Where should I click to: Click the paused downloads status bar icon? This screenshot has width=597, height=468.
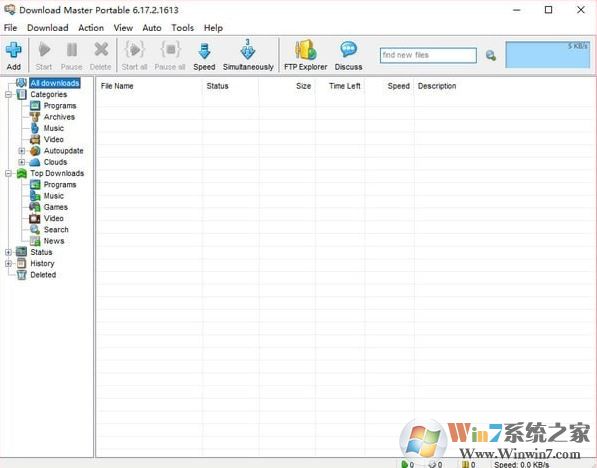click(465, 464)
